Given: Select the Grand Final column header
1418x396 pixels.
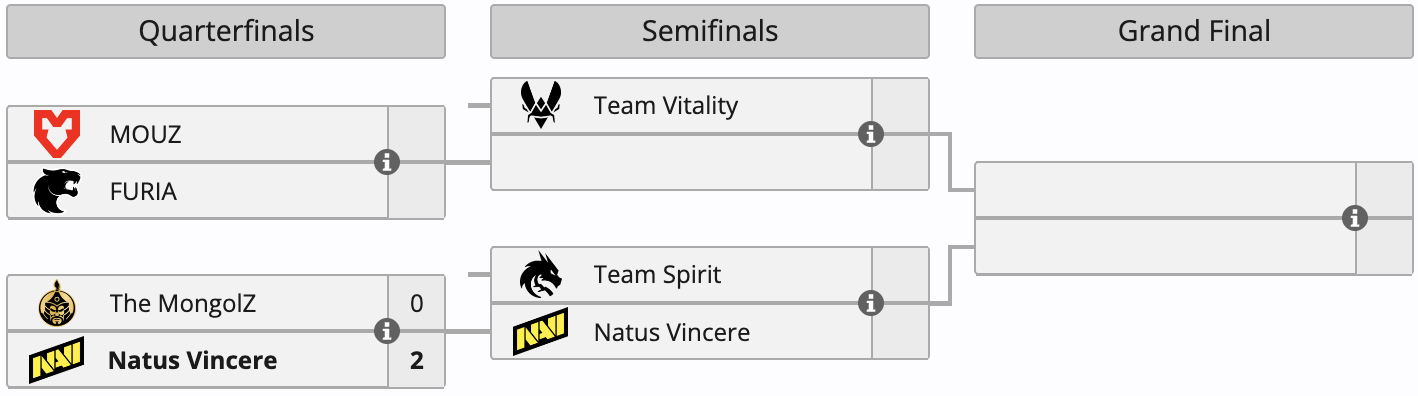Looking at the screenshot, I should coord(1194,31).
